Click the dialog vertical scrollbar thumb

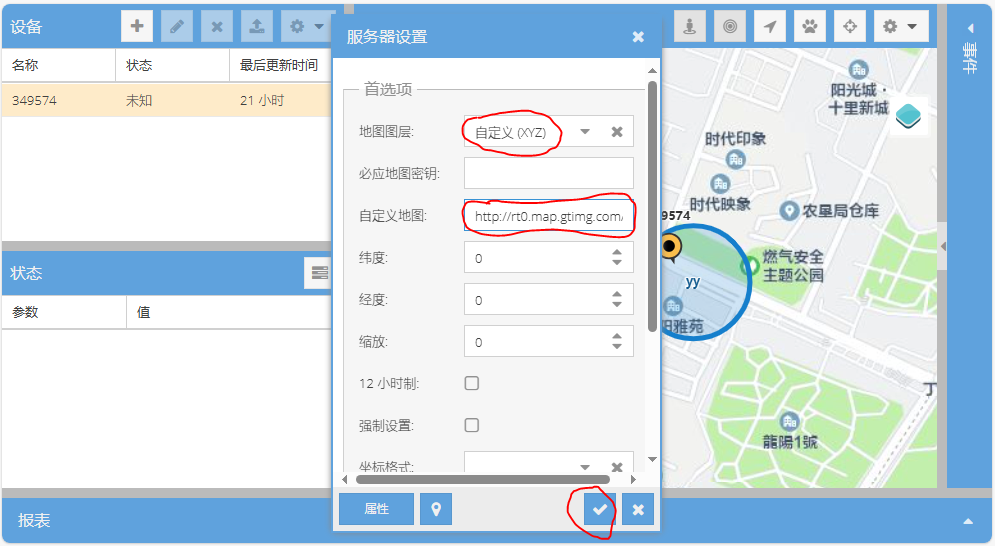652,206
